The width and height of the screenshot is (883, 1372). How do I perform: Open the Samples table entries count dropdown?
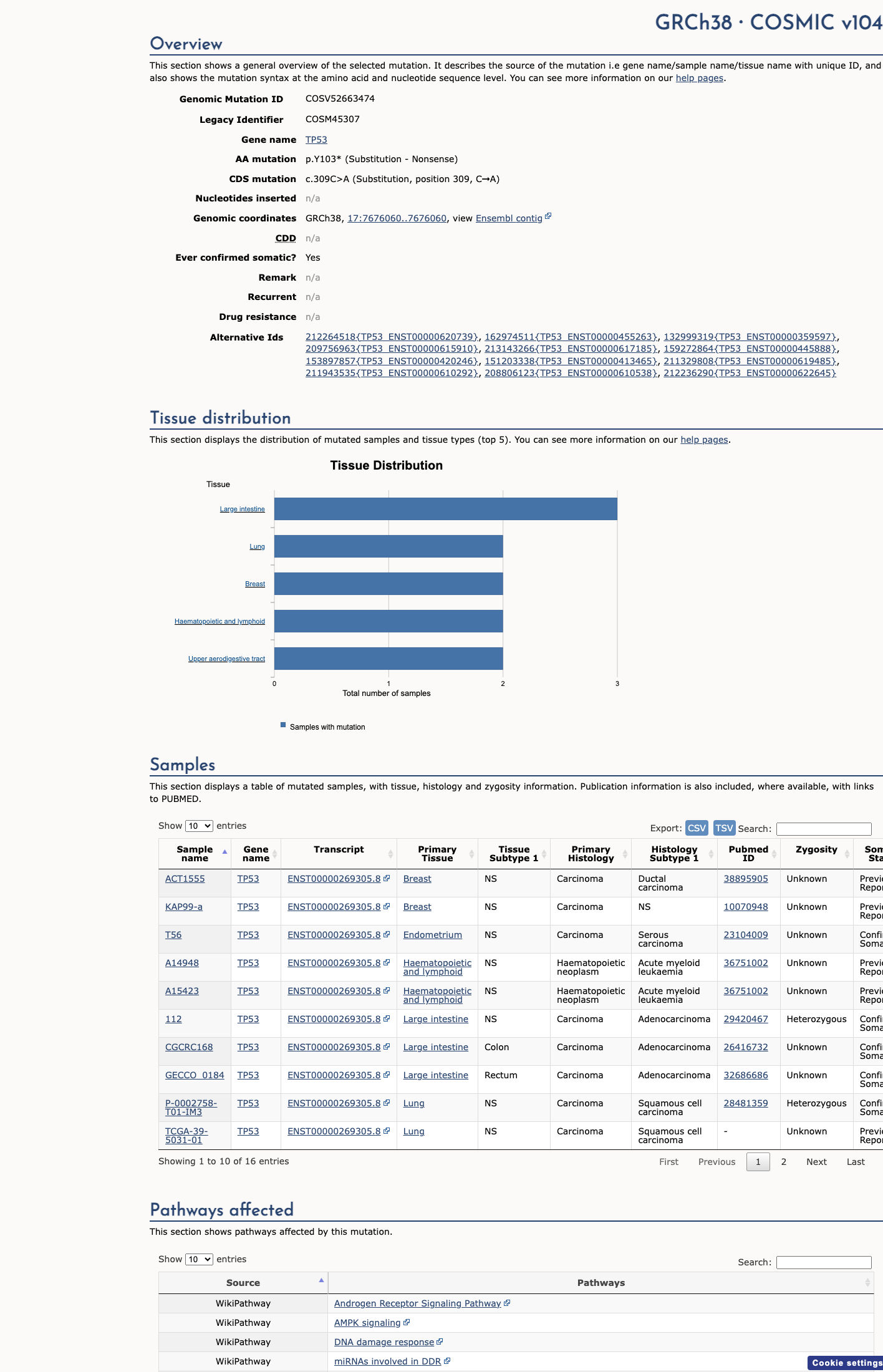tap(199, 826)
